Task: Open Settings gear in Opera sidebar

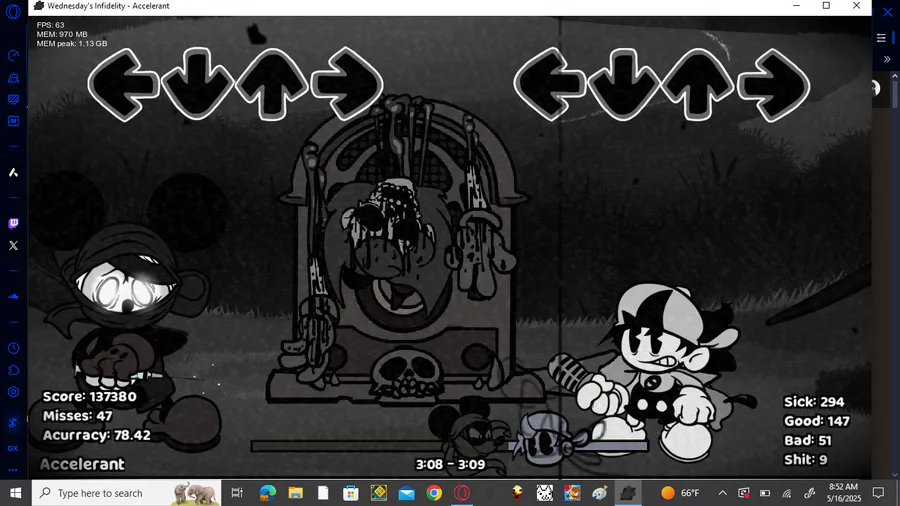Action: tap(13, 392)
